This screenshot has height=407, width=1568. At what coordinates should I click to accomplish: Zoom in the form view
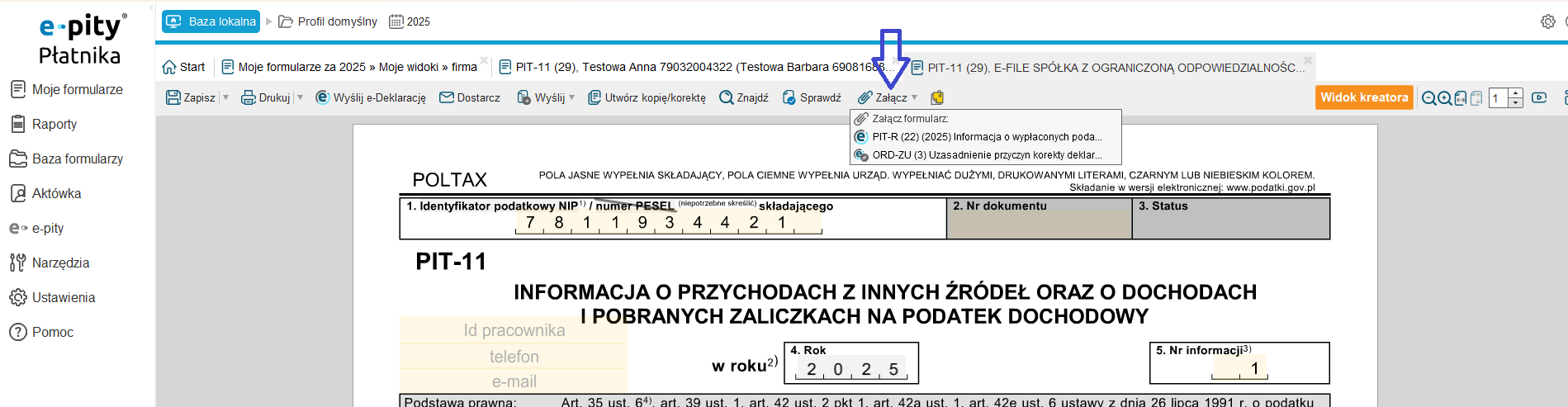click(x=1444, y=98)
